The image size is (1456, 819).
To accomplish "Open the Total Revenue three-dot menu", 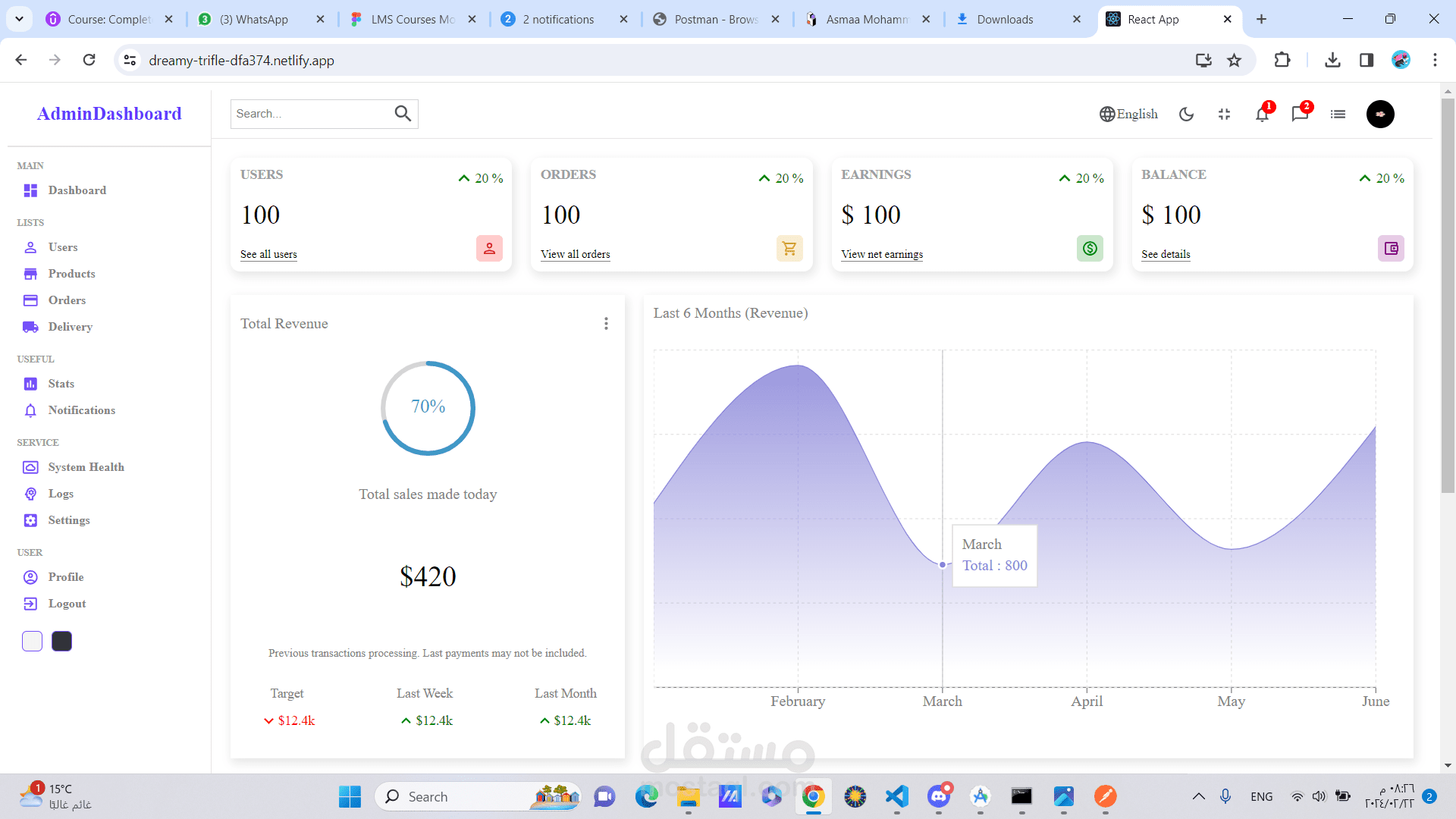I will [606, 324].
